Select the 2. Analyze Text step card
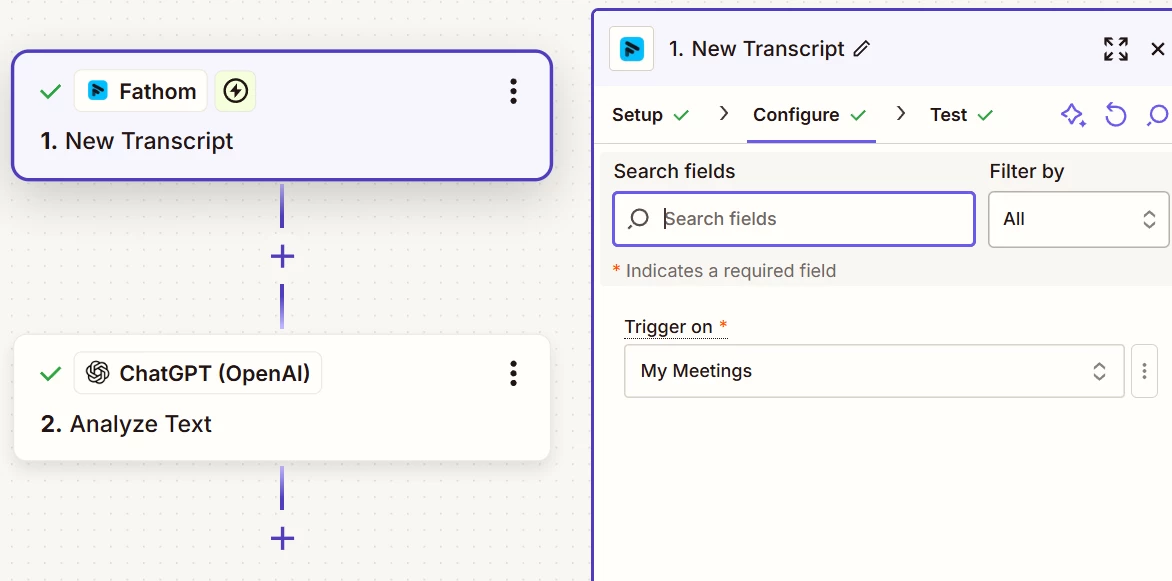The height and width of the screenshot is (581, 1172). coord(282,397)
